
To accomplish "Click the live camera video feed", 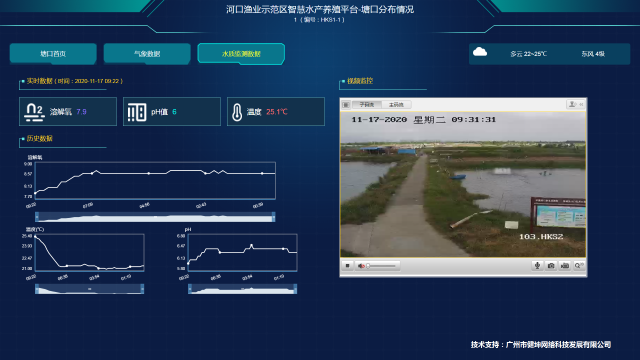I will pos(463,184).
